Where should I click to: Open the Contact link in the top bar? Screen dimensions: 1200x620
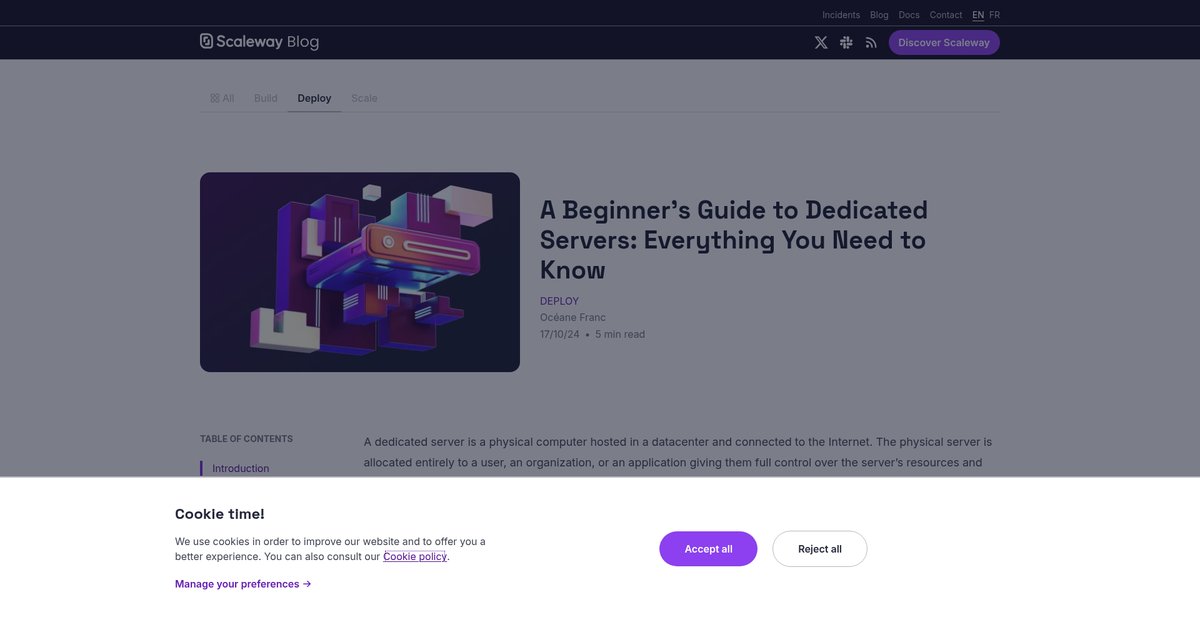coord(946,15)
